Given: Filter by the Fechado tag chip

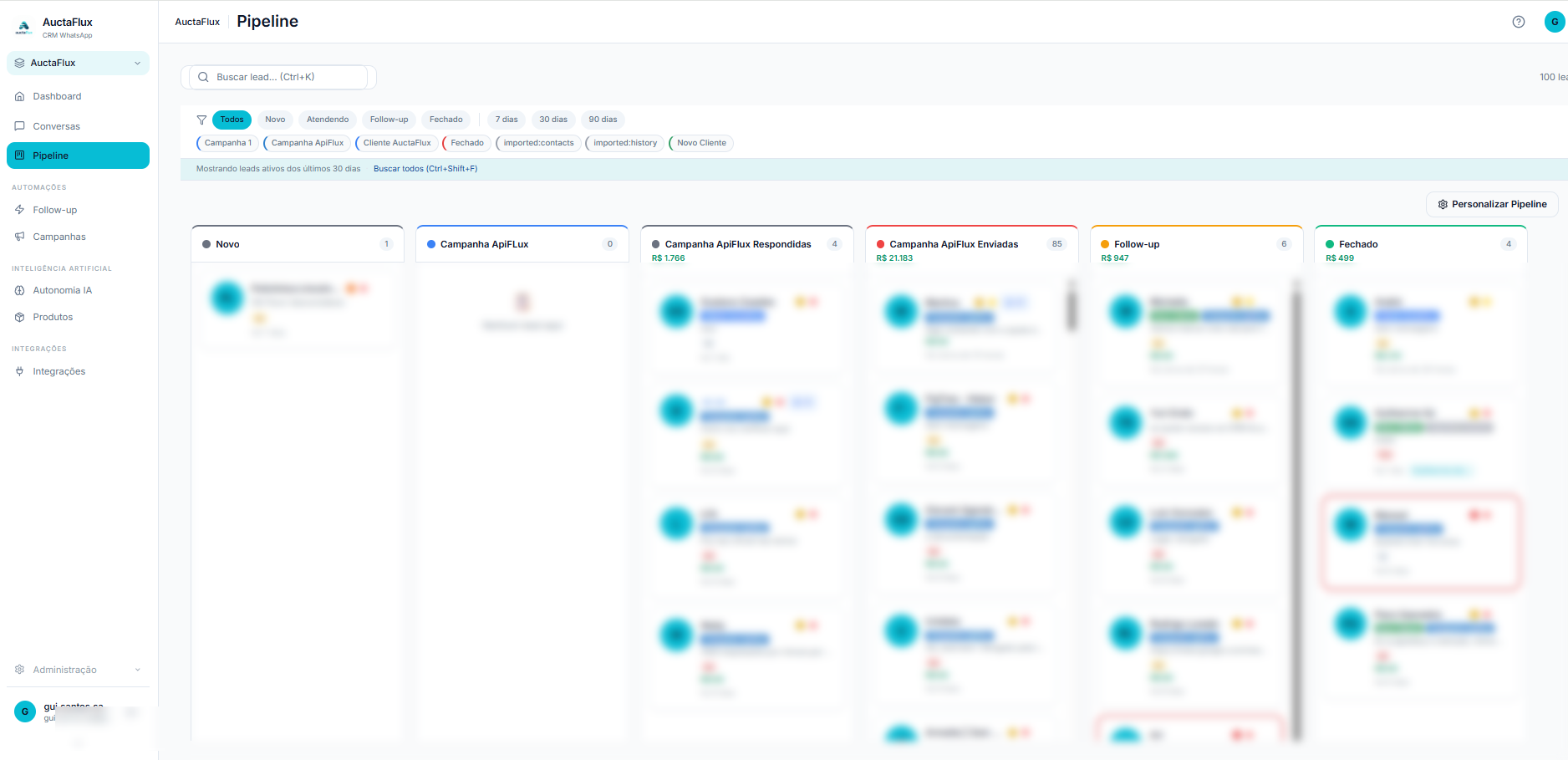Looking at the screenshot, I should [466, 143].
